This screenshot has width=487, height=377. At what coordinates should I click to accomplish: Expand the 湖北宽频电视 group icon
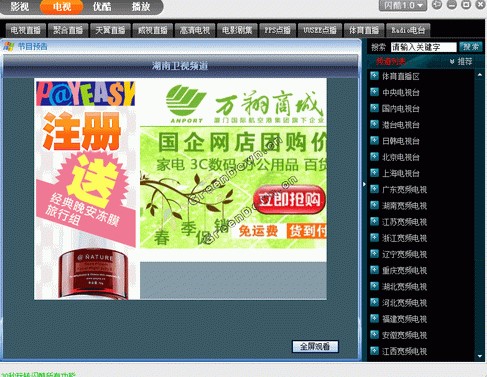pyautogui.click(x=374, y=286)
